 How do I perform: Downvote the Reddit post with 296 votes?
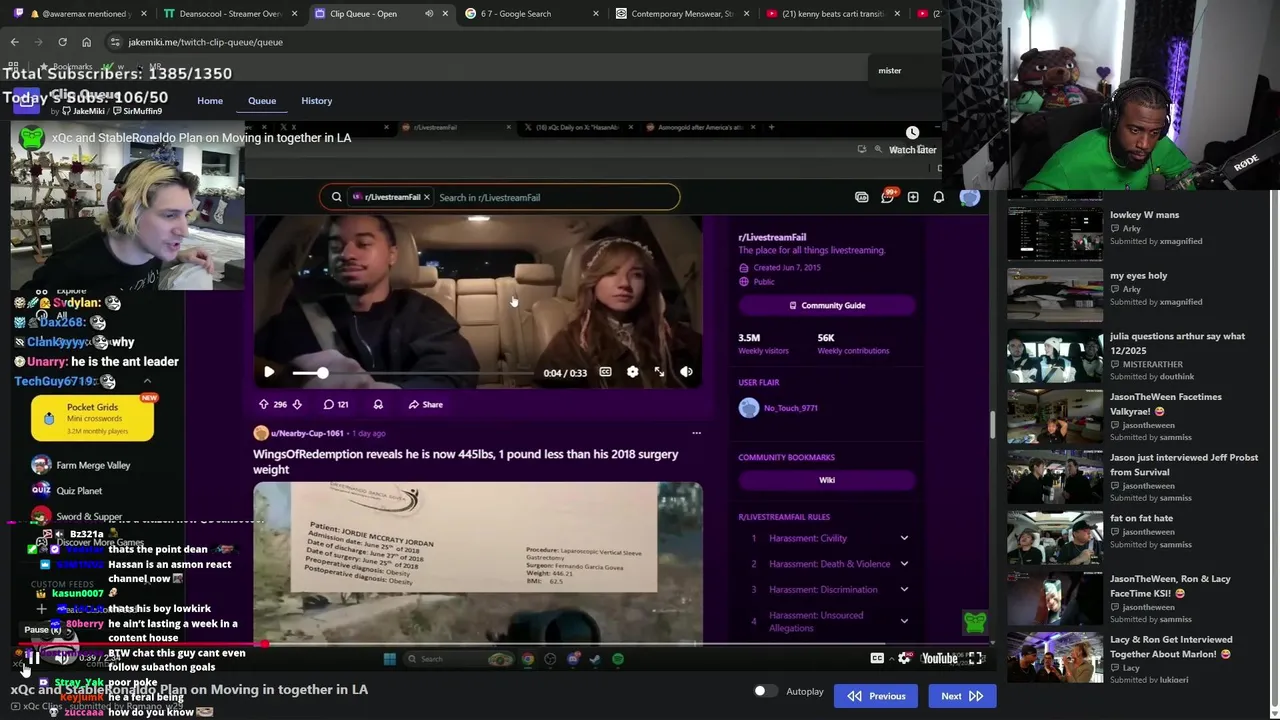(x=297, y=405)
